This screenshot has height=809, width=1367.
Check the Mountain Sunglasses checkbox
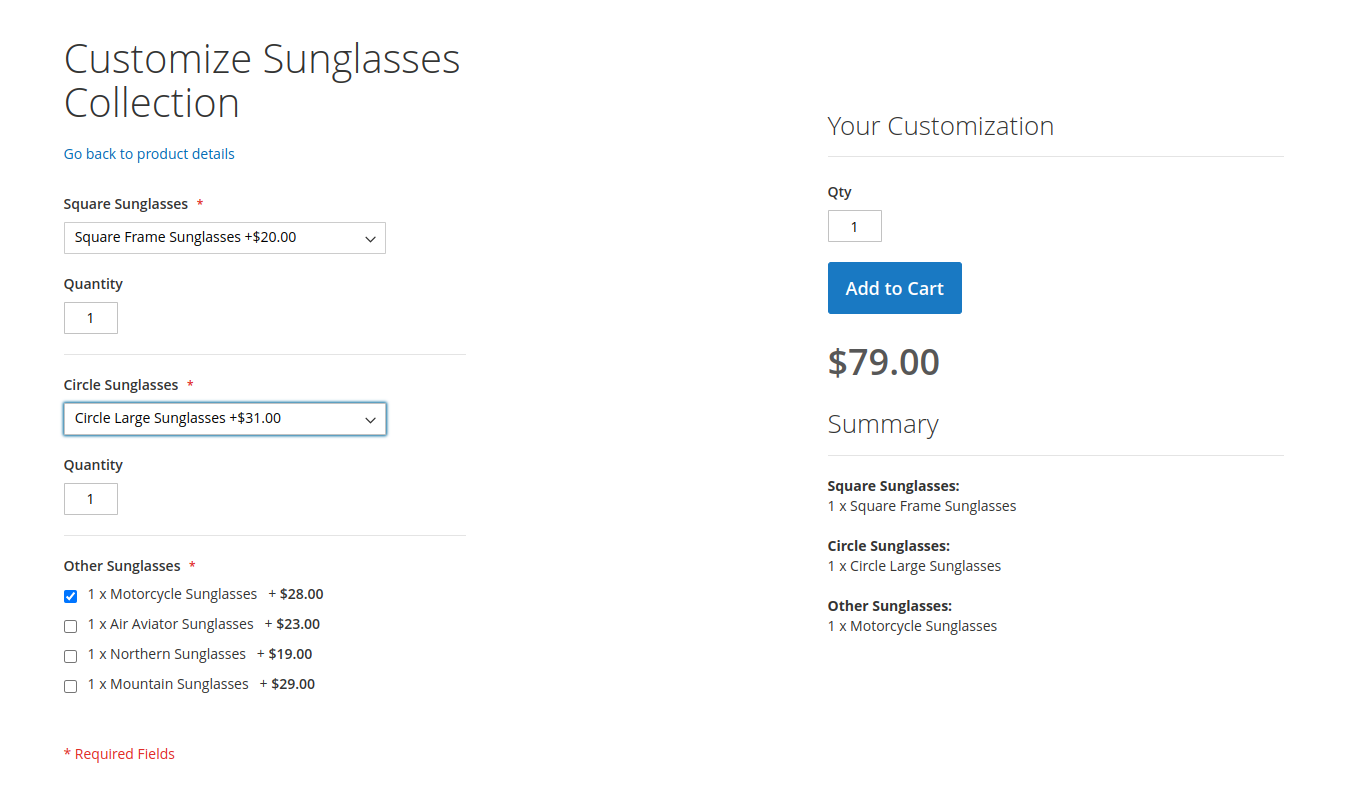point(71,687)
